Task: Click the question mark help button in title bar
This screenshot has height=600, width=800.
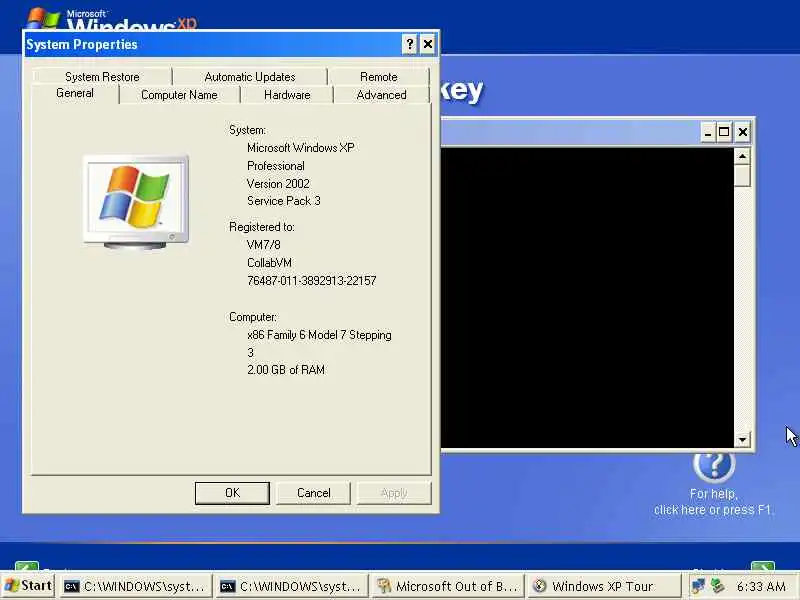Action: coord(410,44)
